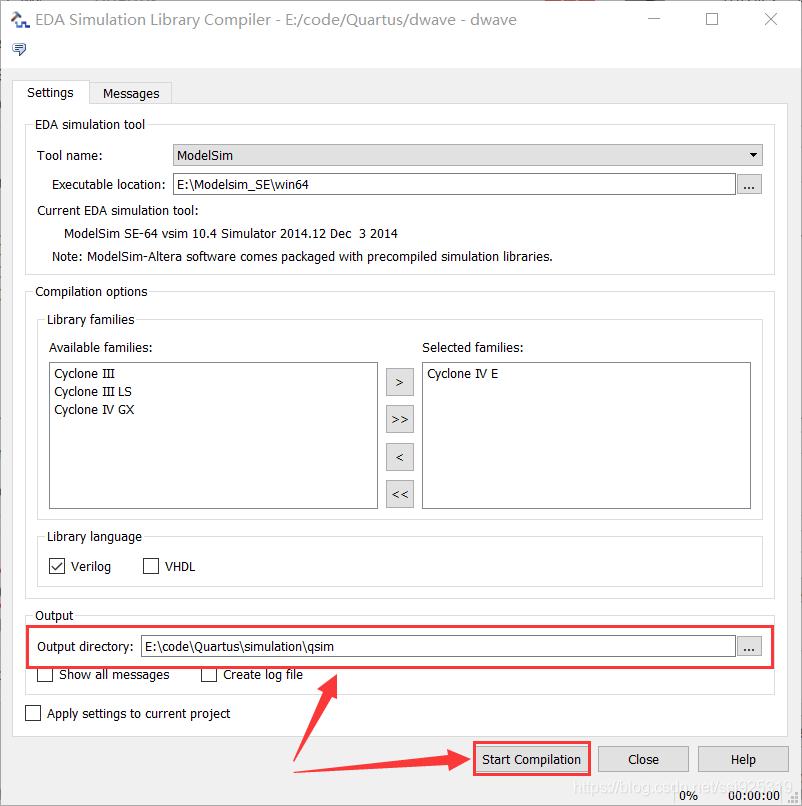Remove selected family with left arrow button
The width and height of the screenshot is (802, 806).
pos(399,457)
